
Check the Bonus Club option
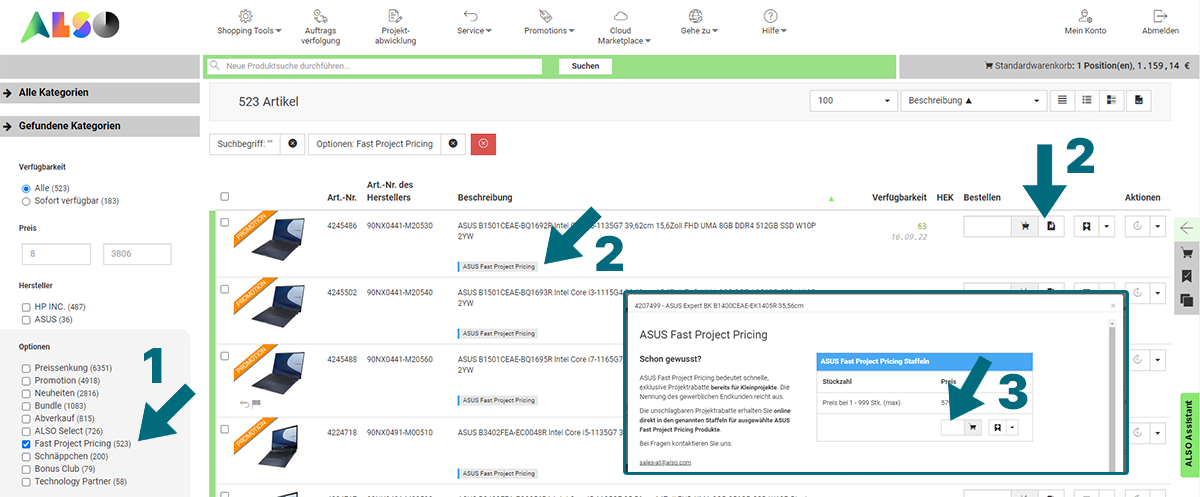pos(26,468)
